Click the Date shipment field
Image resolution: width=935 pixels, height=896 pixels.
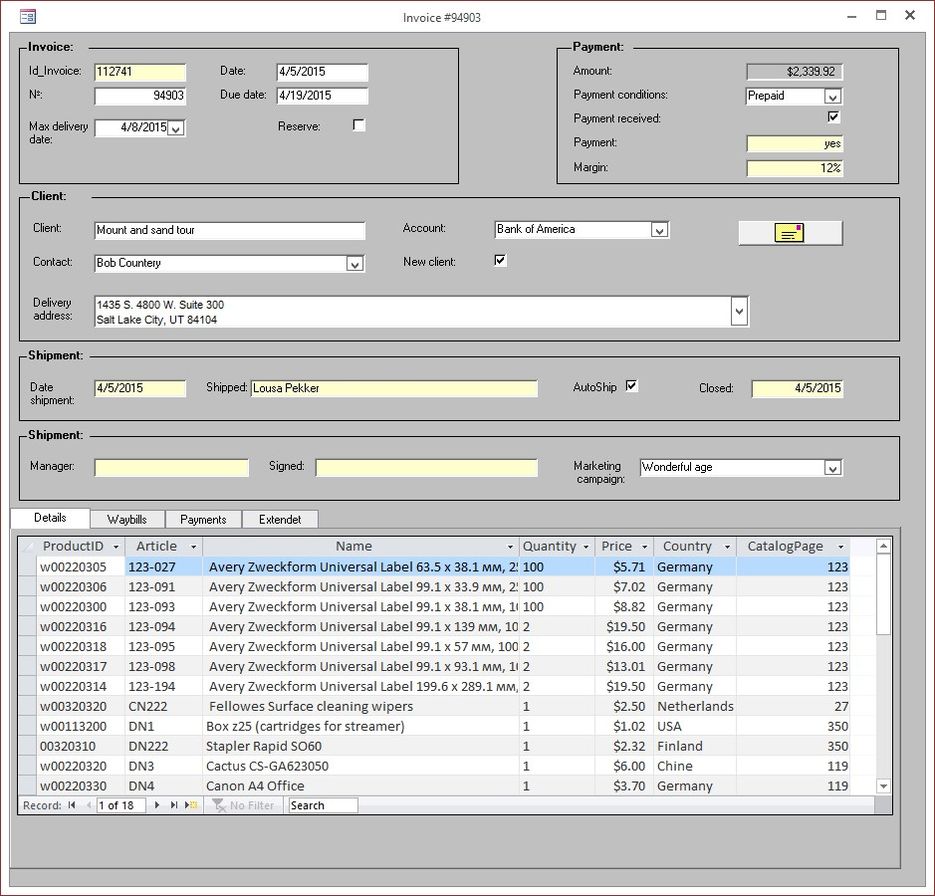[x=140, y=389]
